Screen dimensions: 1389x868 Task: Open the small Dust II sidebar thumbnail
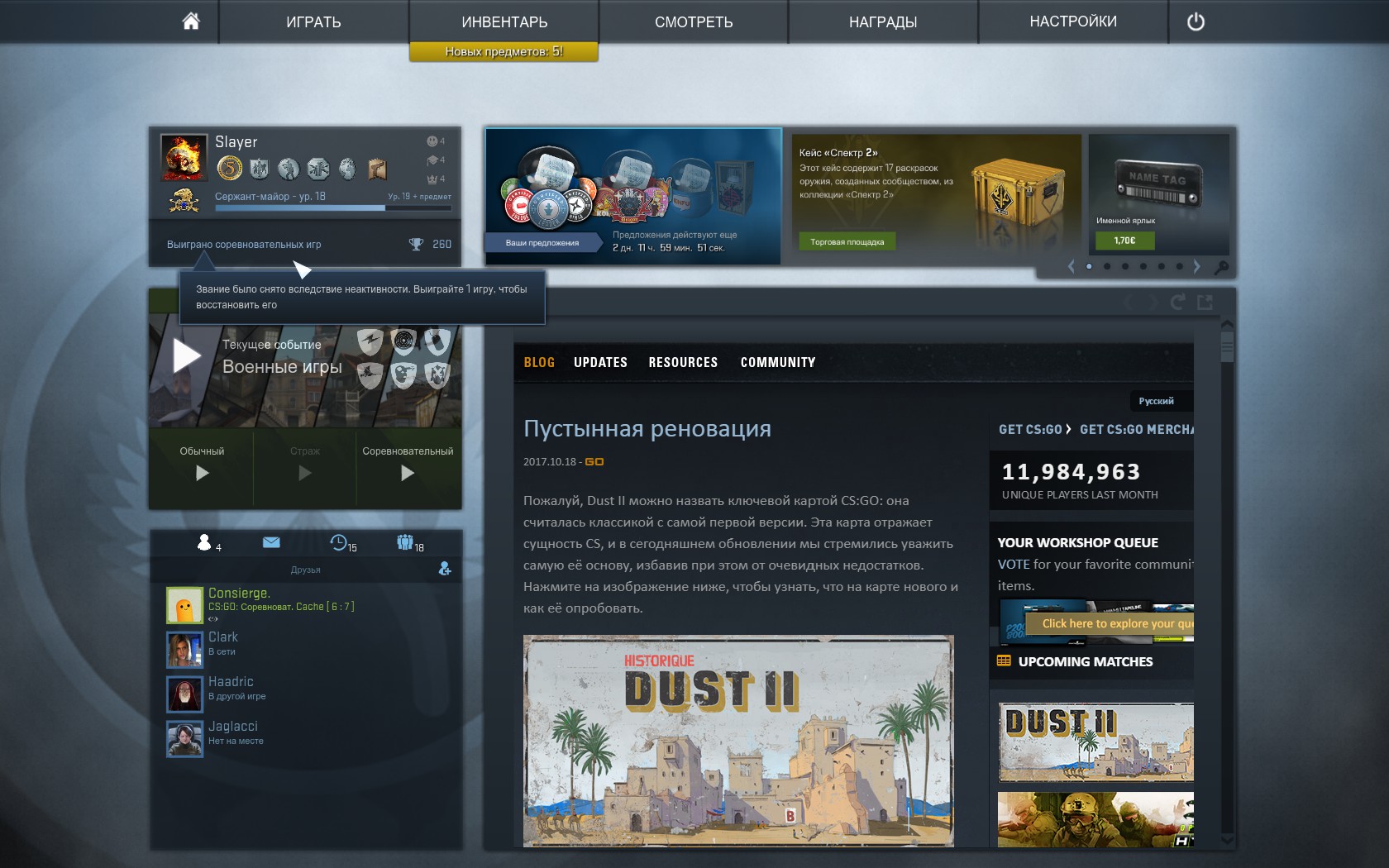(x=1096, y=742)
